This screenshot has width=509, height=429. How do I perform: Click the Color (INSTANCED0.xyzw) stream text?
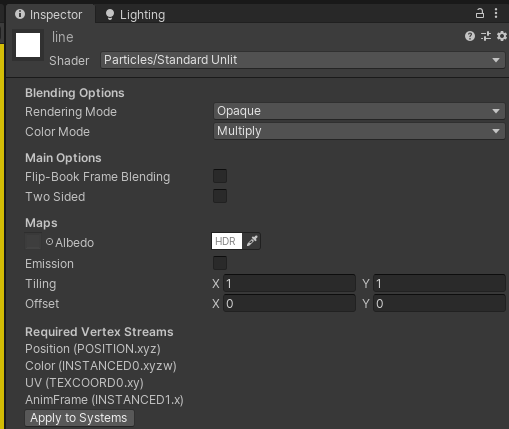101,366
